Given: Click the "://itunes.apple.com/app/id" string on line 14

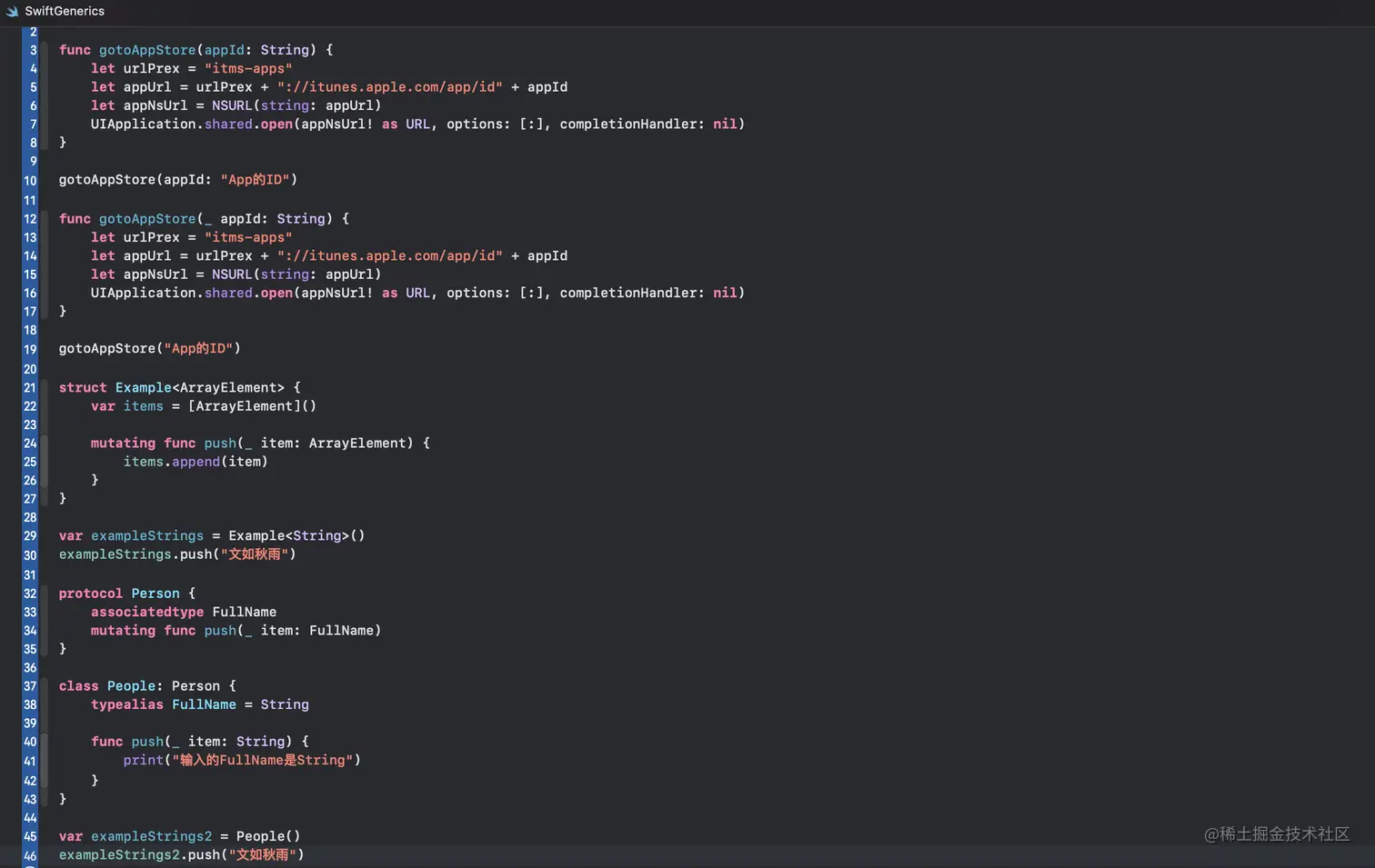Looking at the screenshot, I should tap(390, 256).
